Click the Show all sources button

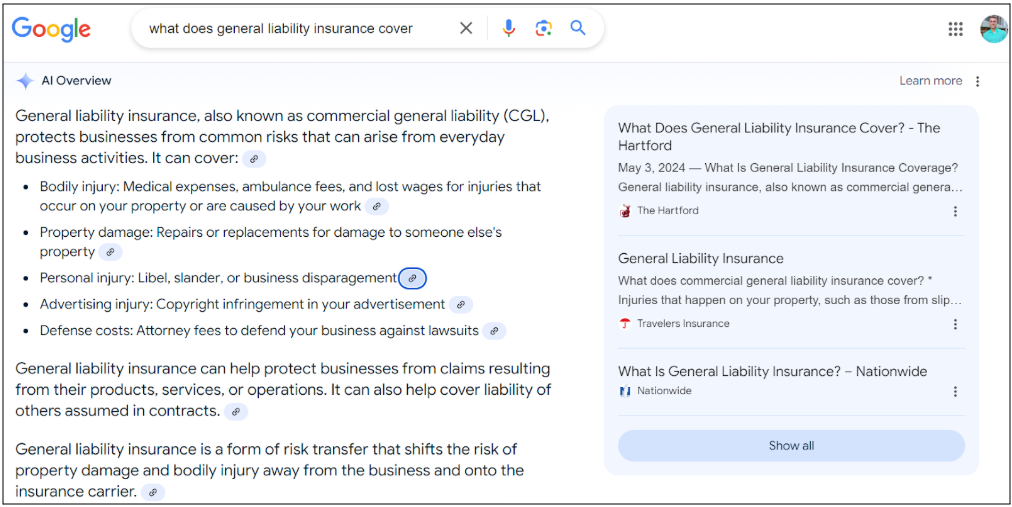point(791,446)
